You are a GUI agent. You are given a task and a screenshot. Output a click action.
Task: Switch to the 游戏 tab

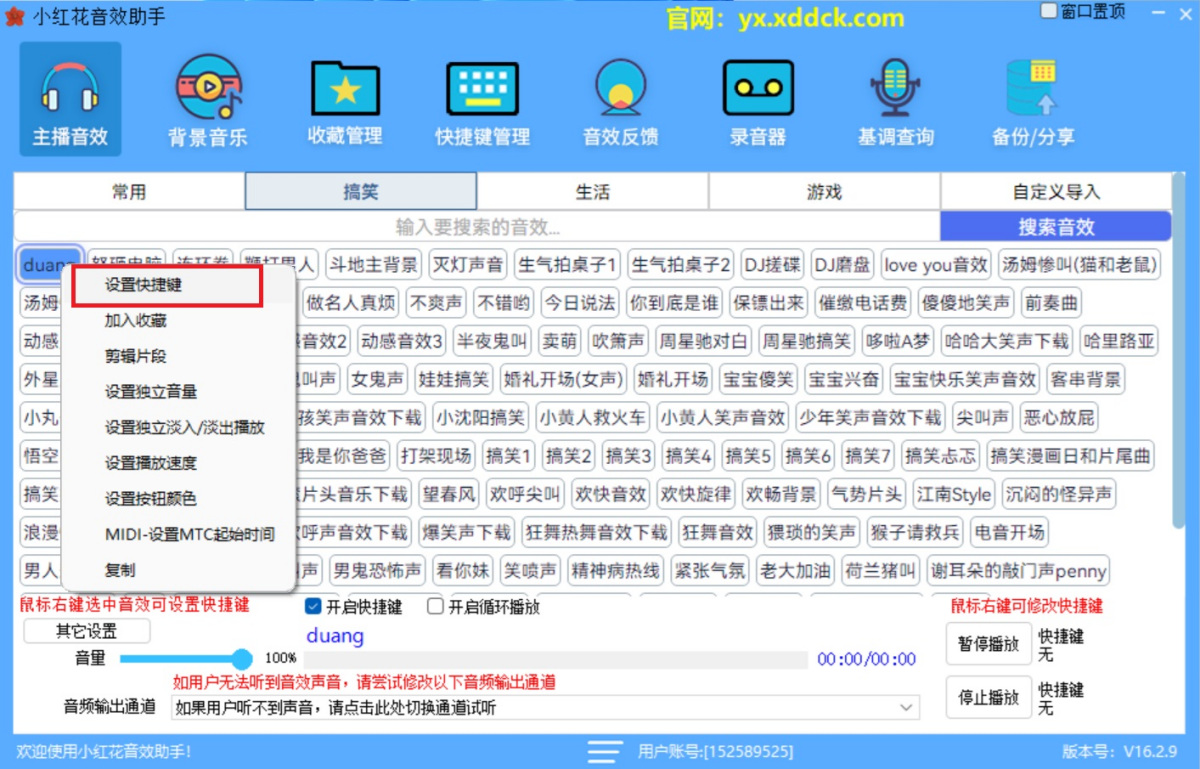point(824,191)
